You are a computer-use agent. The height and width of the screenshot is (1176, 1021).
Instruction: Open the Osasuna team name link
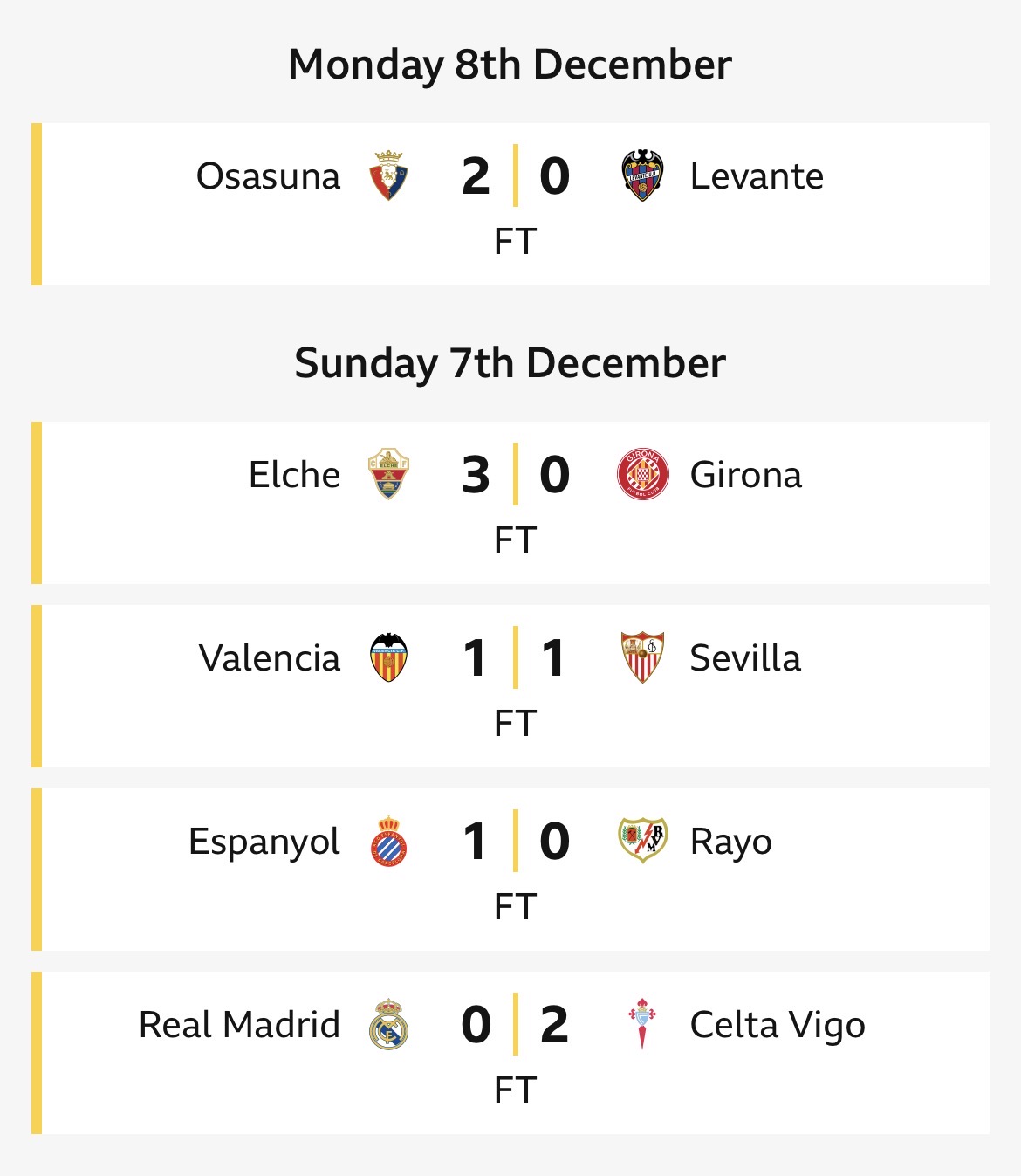click(x=268, y=176)
